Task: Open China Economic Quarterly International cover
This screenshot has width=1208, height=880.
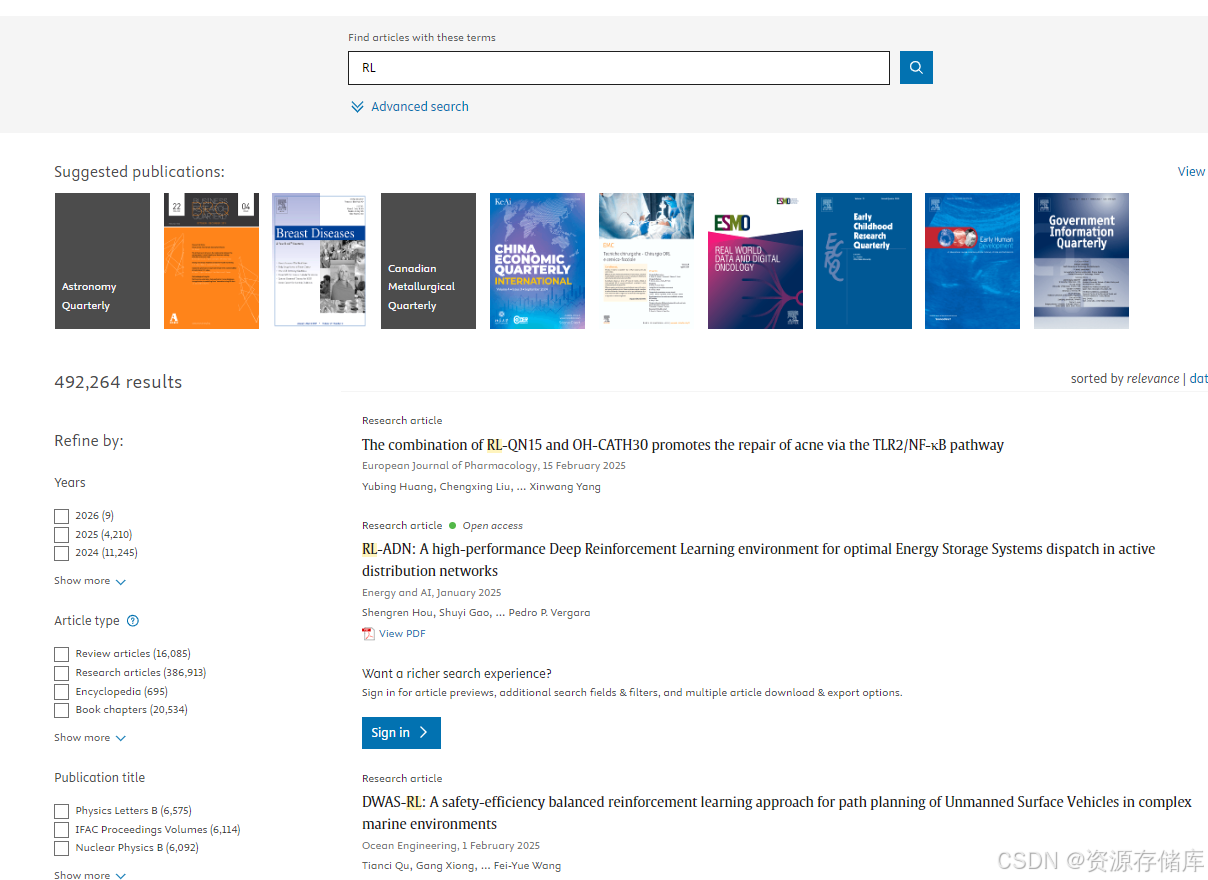Action: [x=537, y=261]
